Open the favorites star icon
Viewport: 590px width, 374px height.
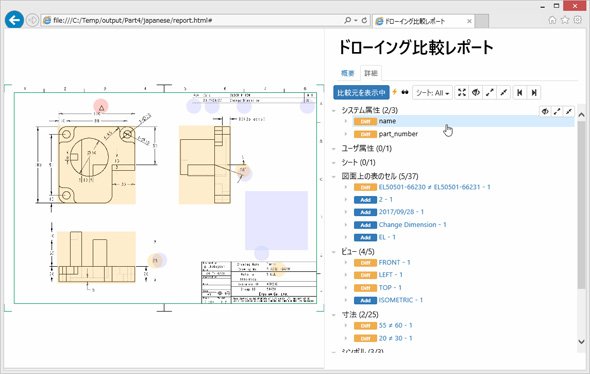point(565,20)
